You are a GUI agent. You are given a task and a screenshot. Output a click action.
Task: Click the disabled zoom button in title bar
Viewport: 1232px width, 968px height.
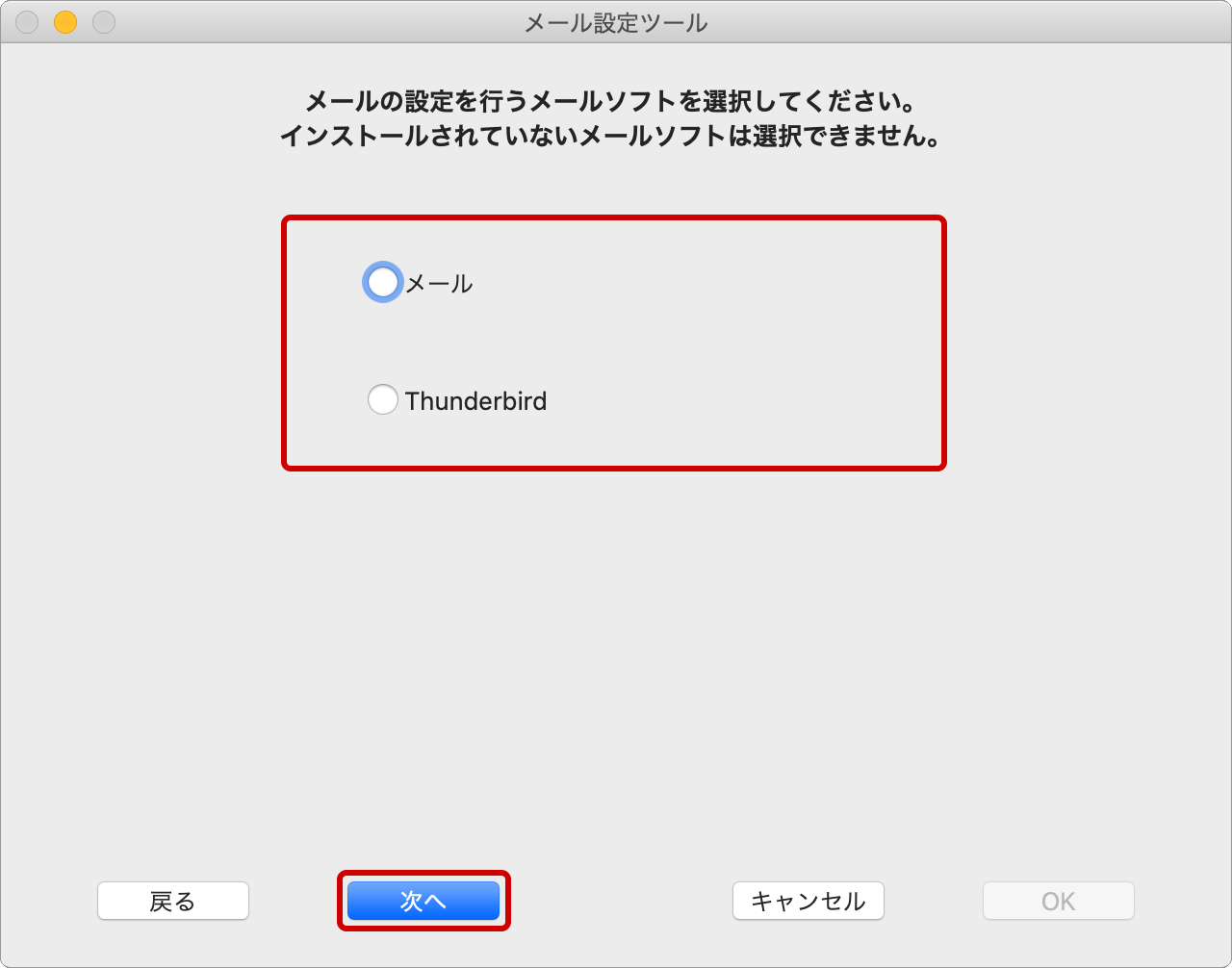coord(104,22)
